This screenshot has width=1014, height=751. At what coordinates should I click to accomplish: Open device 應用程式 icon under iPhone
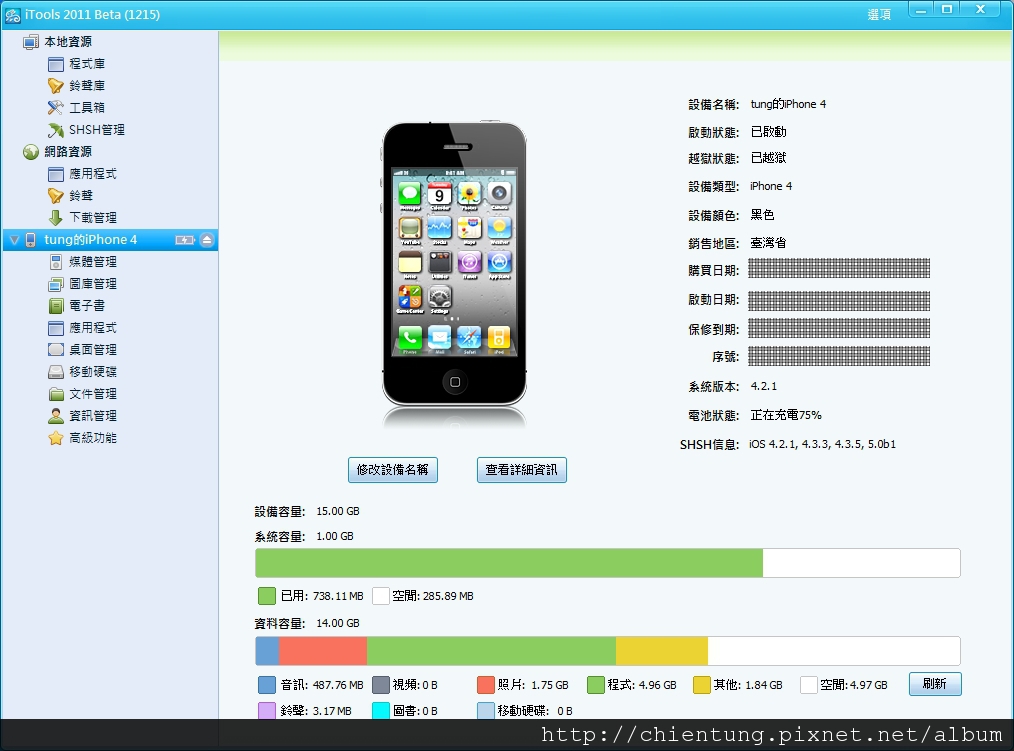click(x=56, y=328)
